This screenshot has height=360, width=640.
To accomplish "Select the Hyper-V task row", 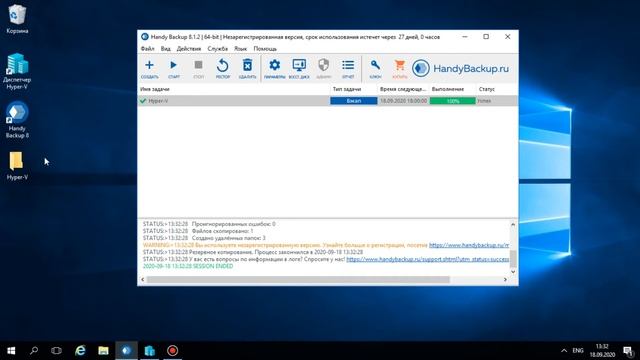I will 328,101.
